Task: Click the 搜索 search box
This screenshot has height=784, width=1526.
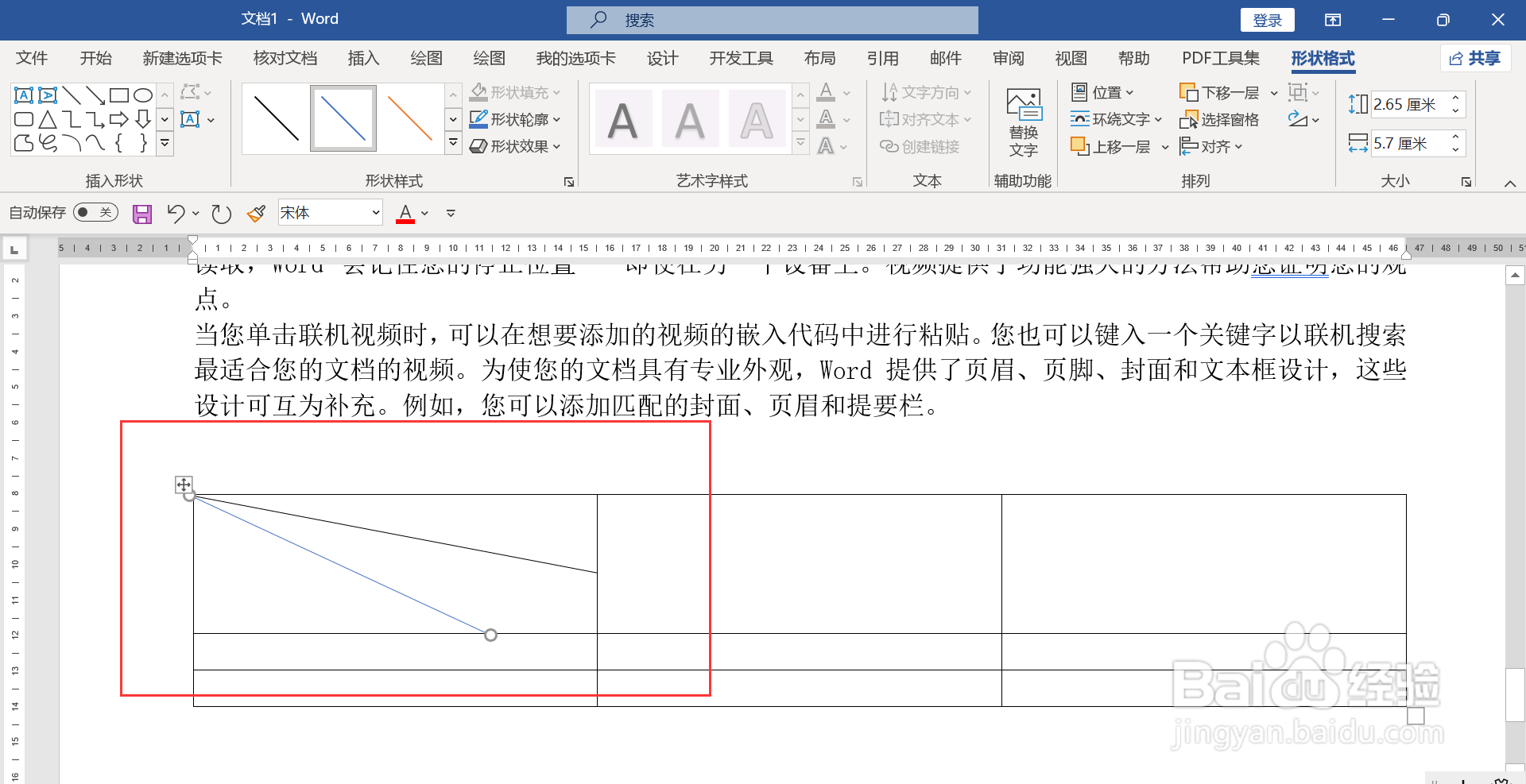Action: point(772,20)
